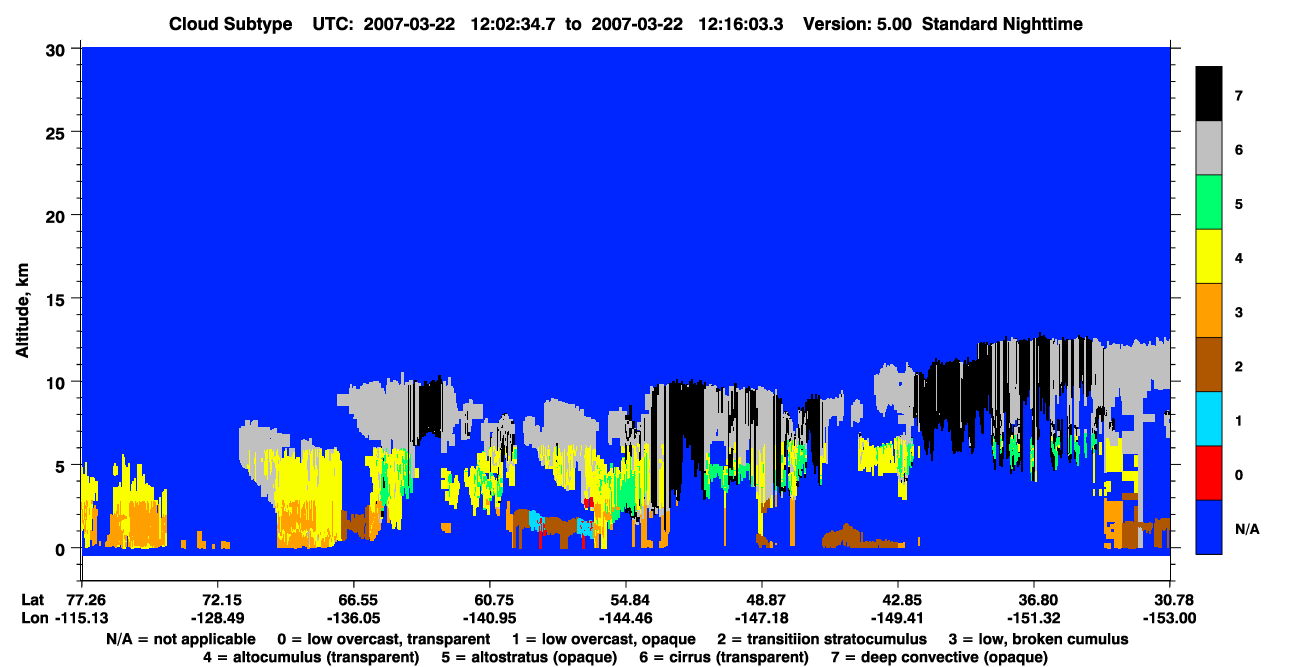
Task: Click '2 = transitiion stratocumulus' legend text
Action: click(x=822, y=638)
